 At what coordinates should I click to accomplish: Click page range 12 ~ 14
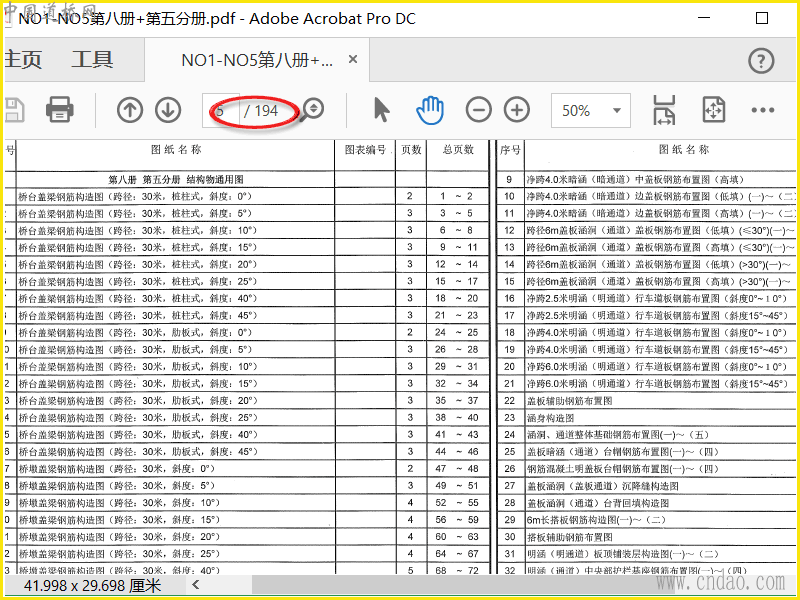point(457,264)
